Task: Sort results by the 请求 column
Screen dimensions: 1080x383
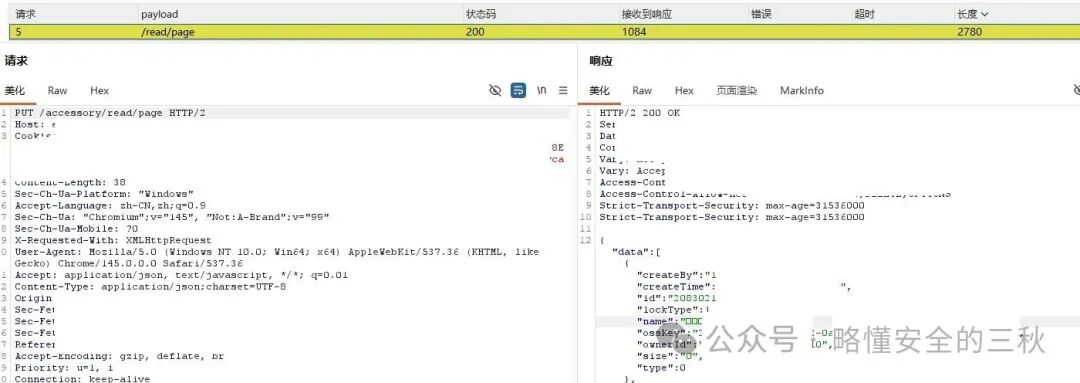Action: tap(25, 14)
